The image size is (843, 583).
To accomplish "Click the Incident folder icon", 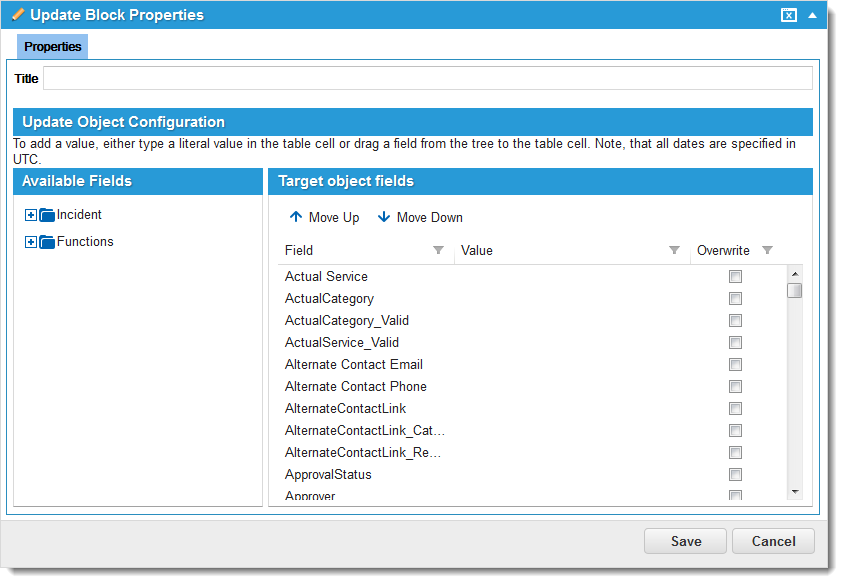I will tap(47, 215).
